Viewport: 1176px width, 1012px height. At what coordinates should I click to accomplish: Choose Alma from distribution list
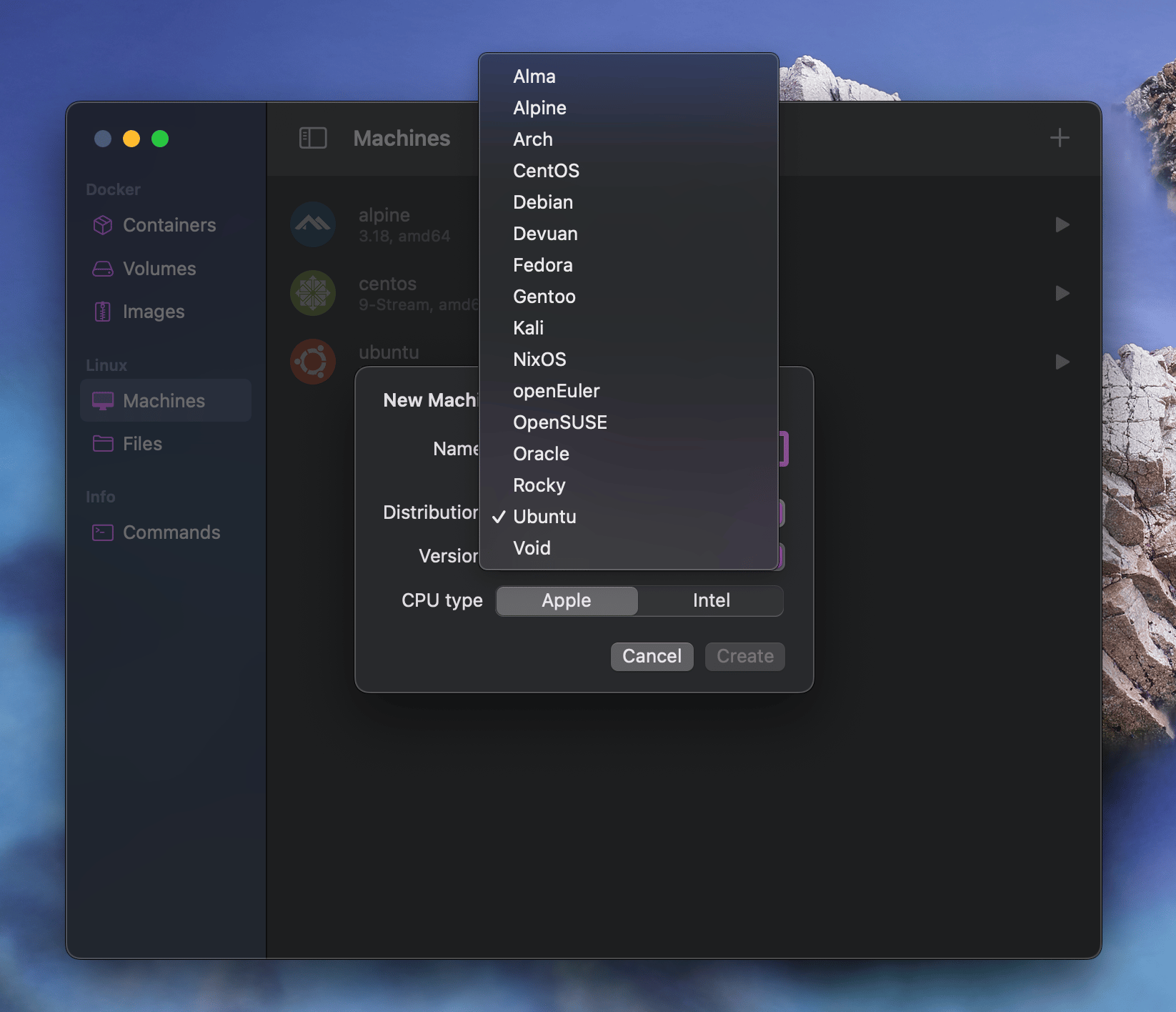click(629, 76)
